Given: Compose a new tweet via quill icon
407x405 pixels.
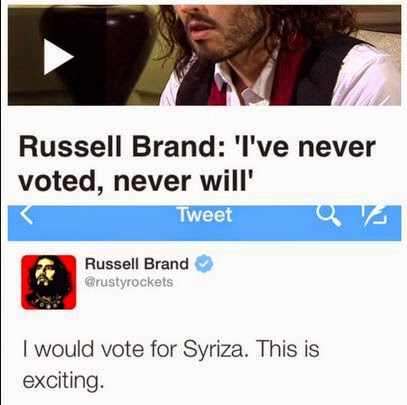Looking at the screenshot, I should pyautogui.click(x=374, y=216).
